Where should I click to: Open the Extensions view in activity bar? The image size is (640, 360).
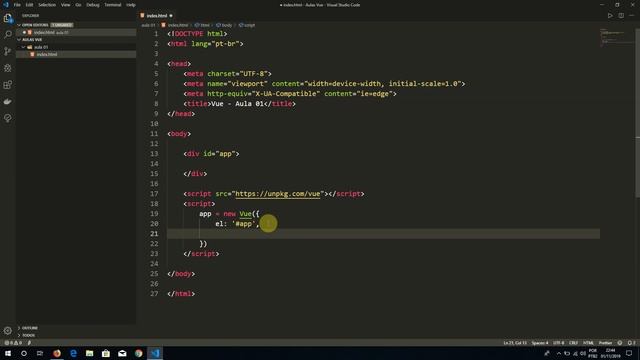pyautogui.click(x=8, y=84)
